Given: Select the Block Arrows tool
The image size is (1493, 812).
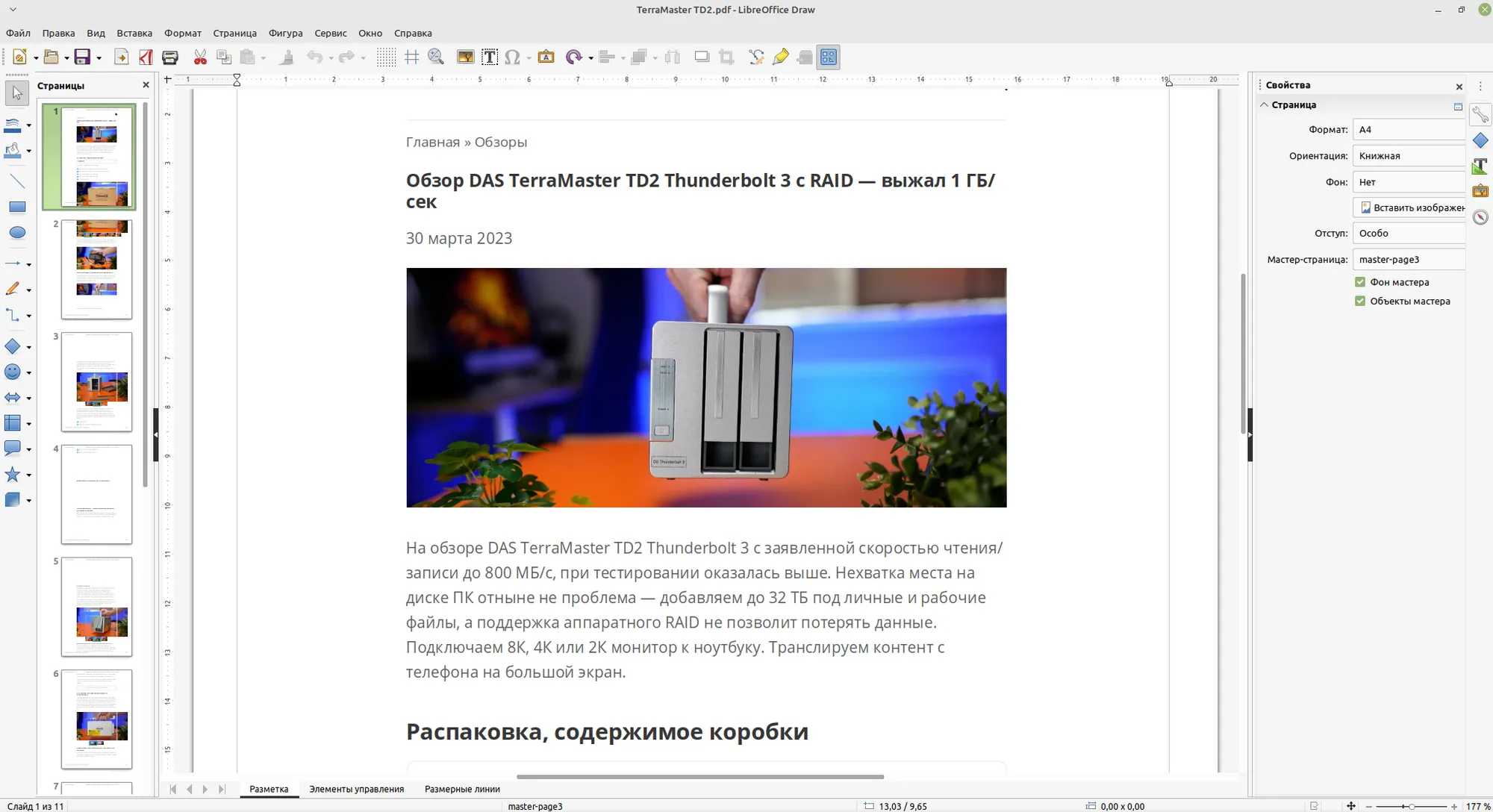Looking at the screenshot, I should (x=13, y=398).
